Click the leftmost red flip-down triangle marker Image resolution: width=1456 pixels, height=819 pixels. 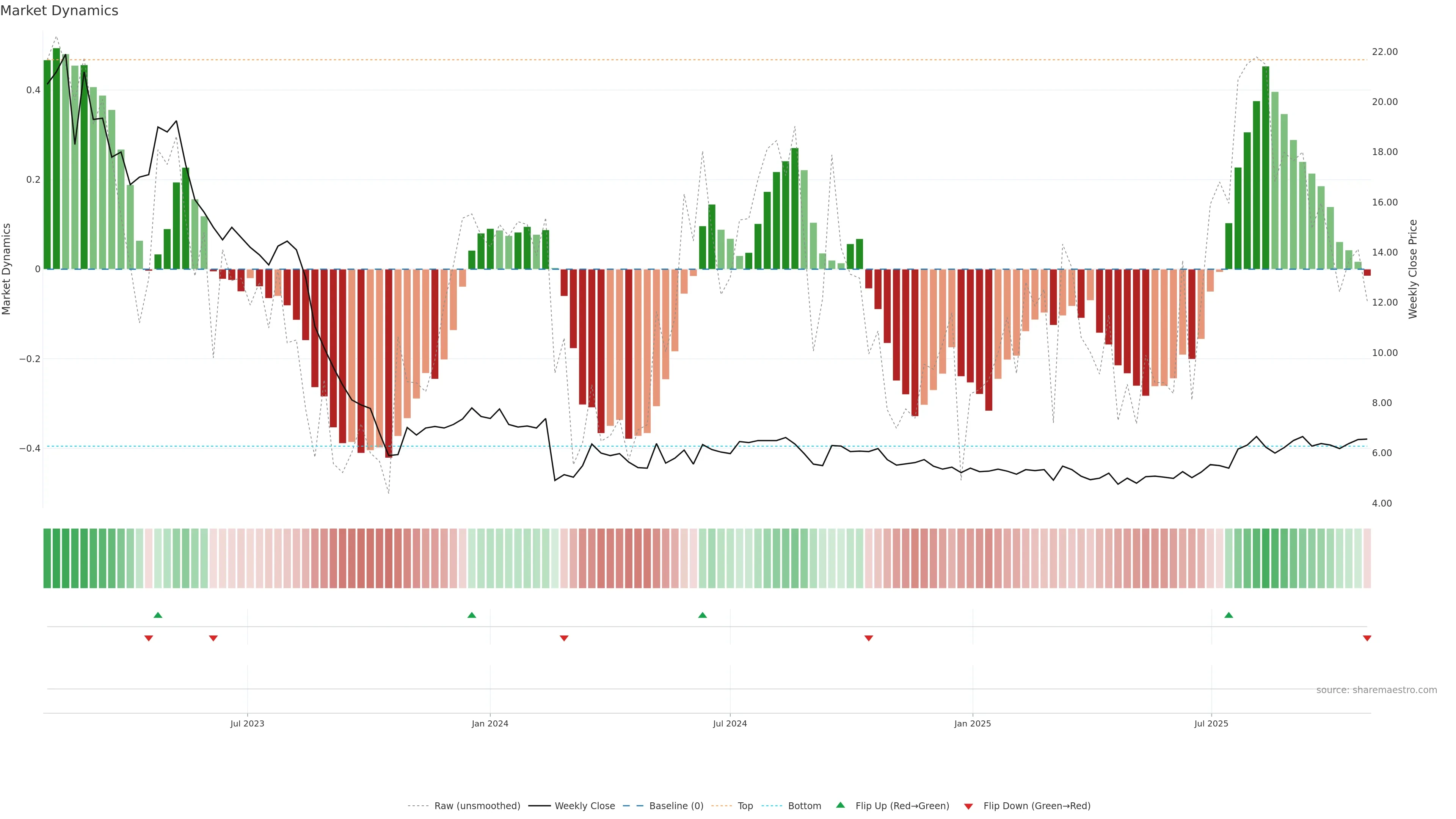(x=149, y=638)
